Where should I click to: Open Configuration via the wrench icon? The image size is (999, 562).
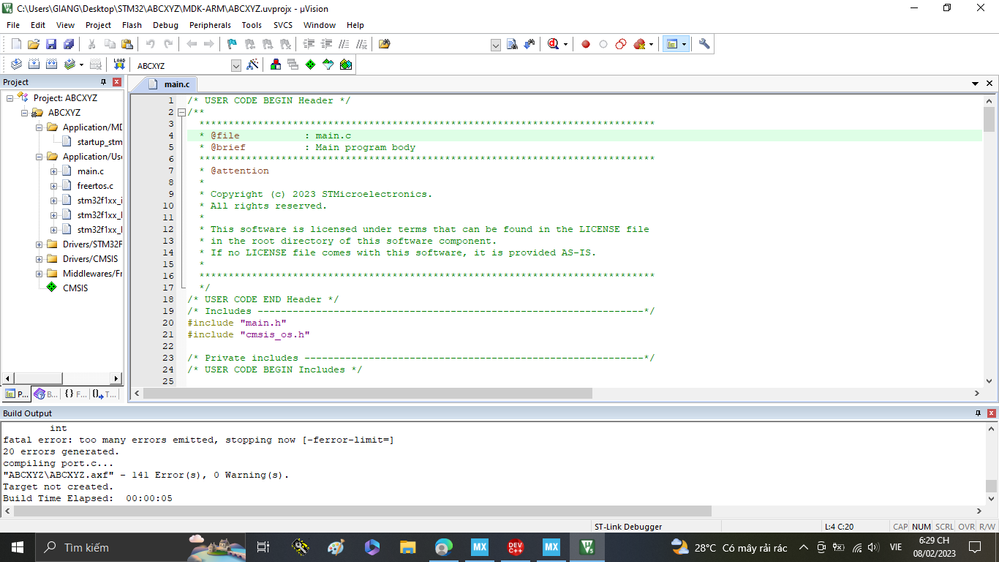coord(704,44)
